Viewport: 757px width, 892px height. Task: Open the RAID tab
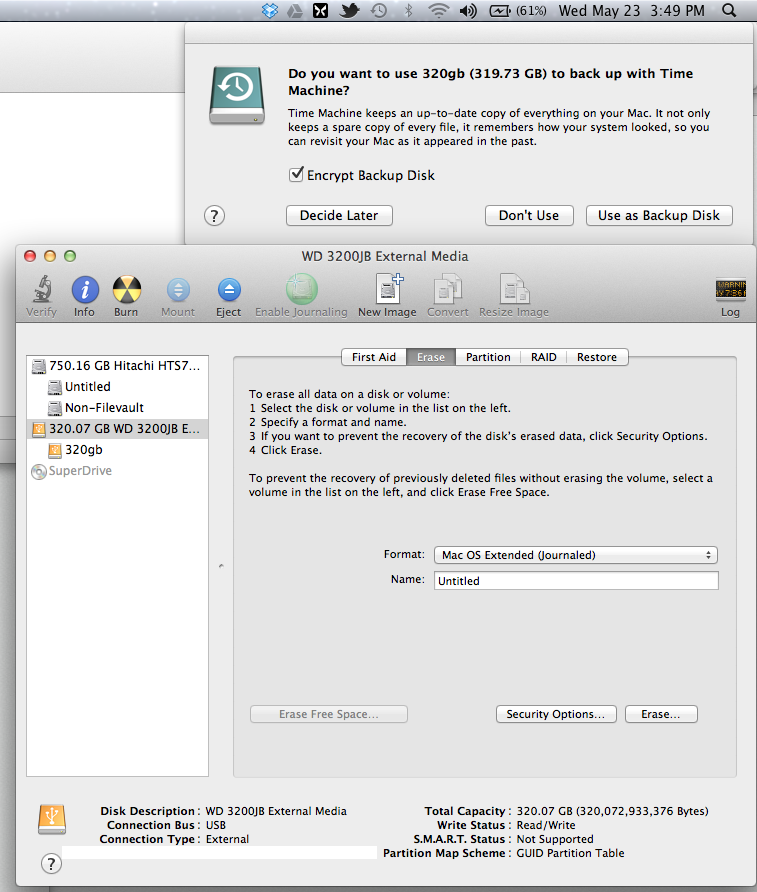coord(544,357)
